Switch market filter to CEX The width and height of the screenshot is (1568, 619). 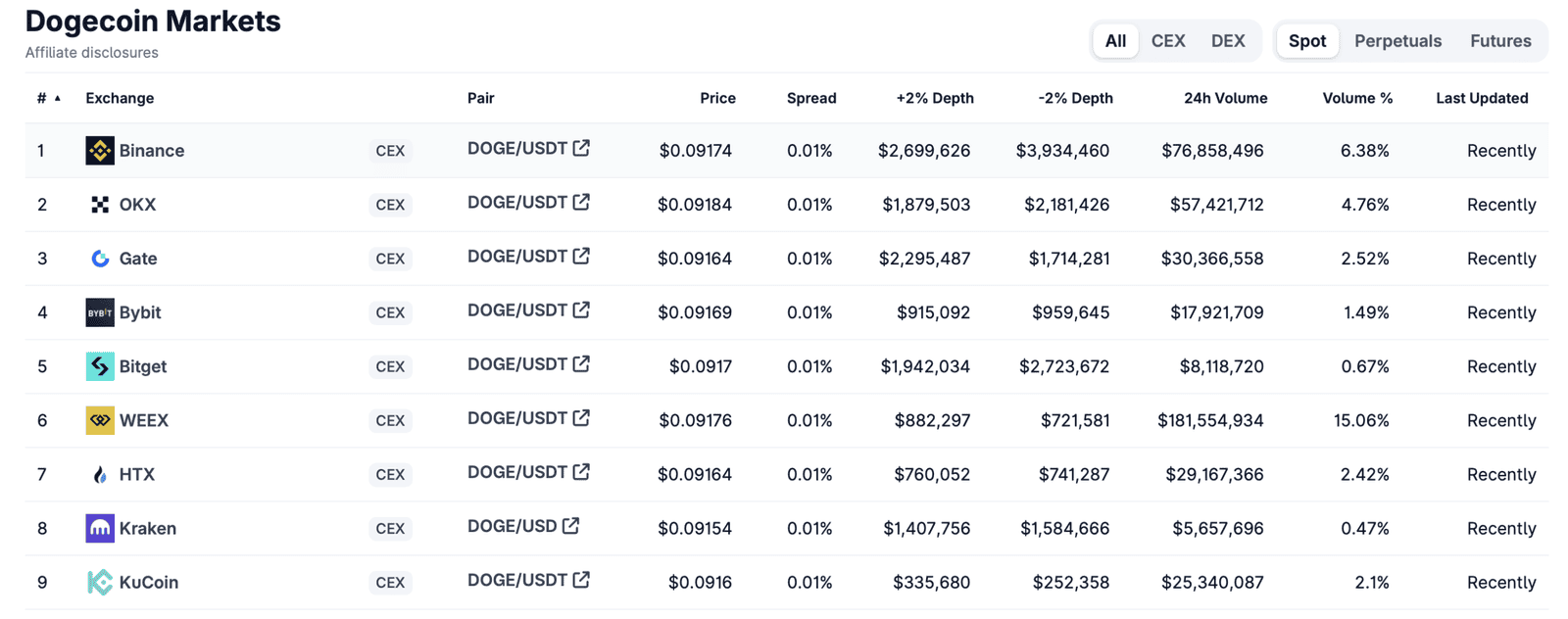pos(1167,40)
